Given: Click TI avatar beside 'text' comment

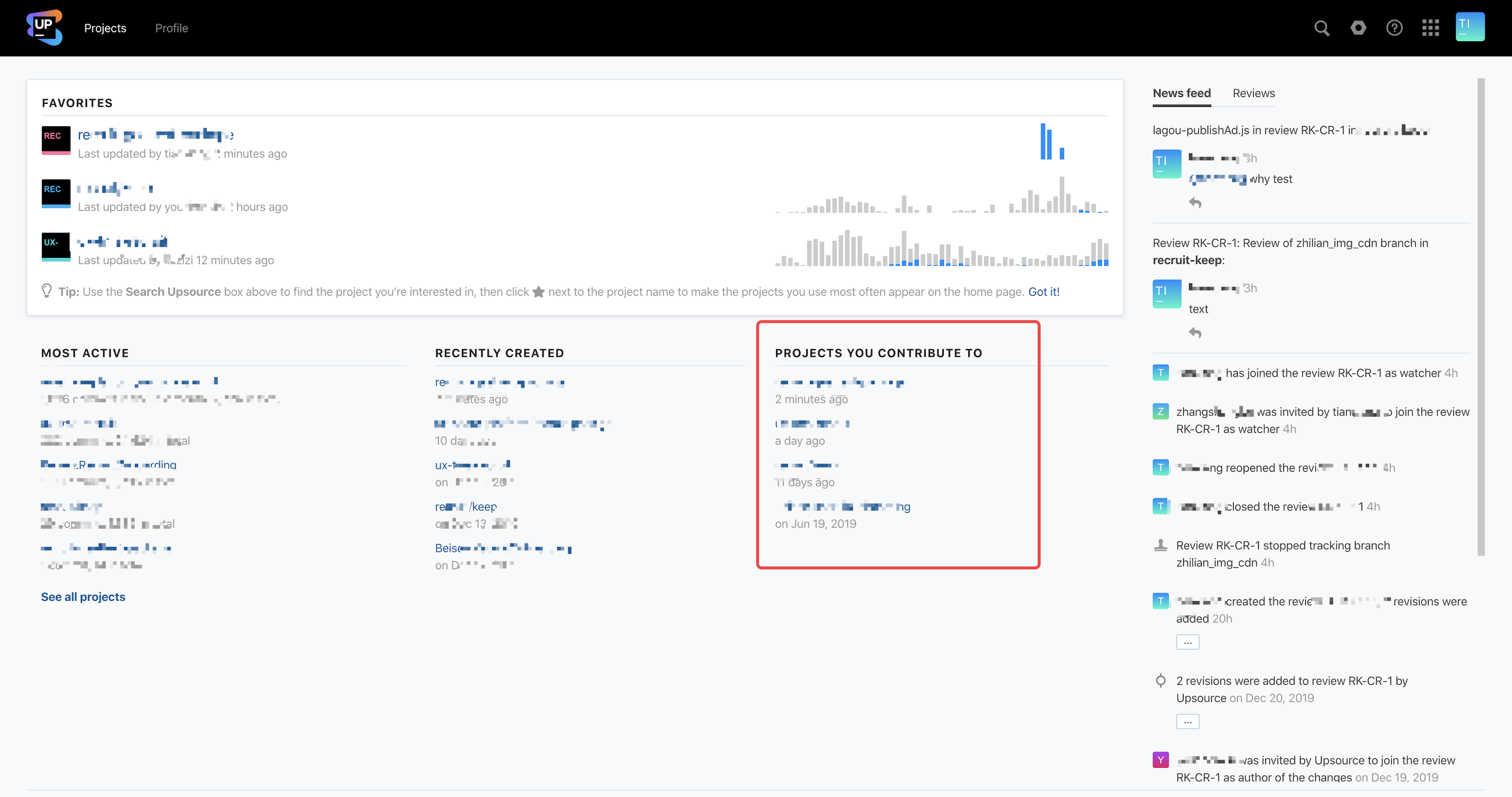Looking at the screenshot, I should (x=1167, y=294).
